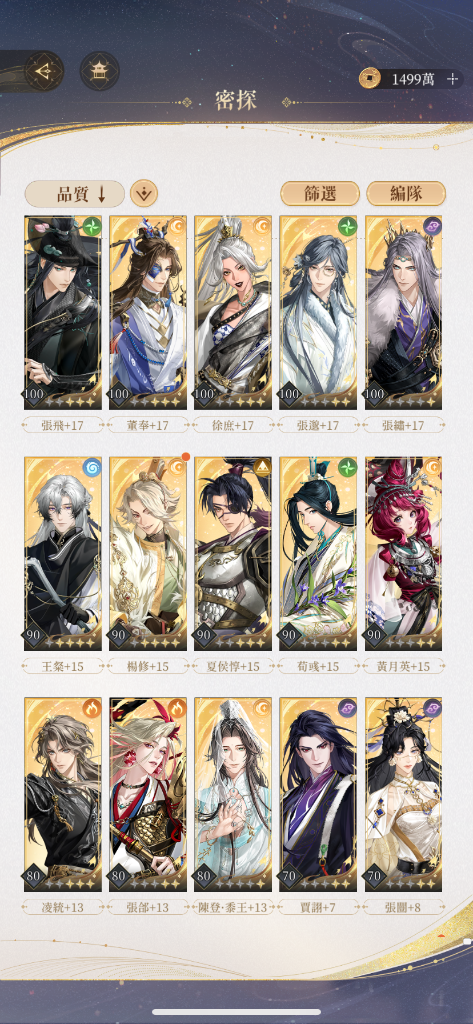Select the 荀彧+15 character card
Image resolution: width=473 pixels, height=1024 pixels.
319,553
